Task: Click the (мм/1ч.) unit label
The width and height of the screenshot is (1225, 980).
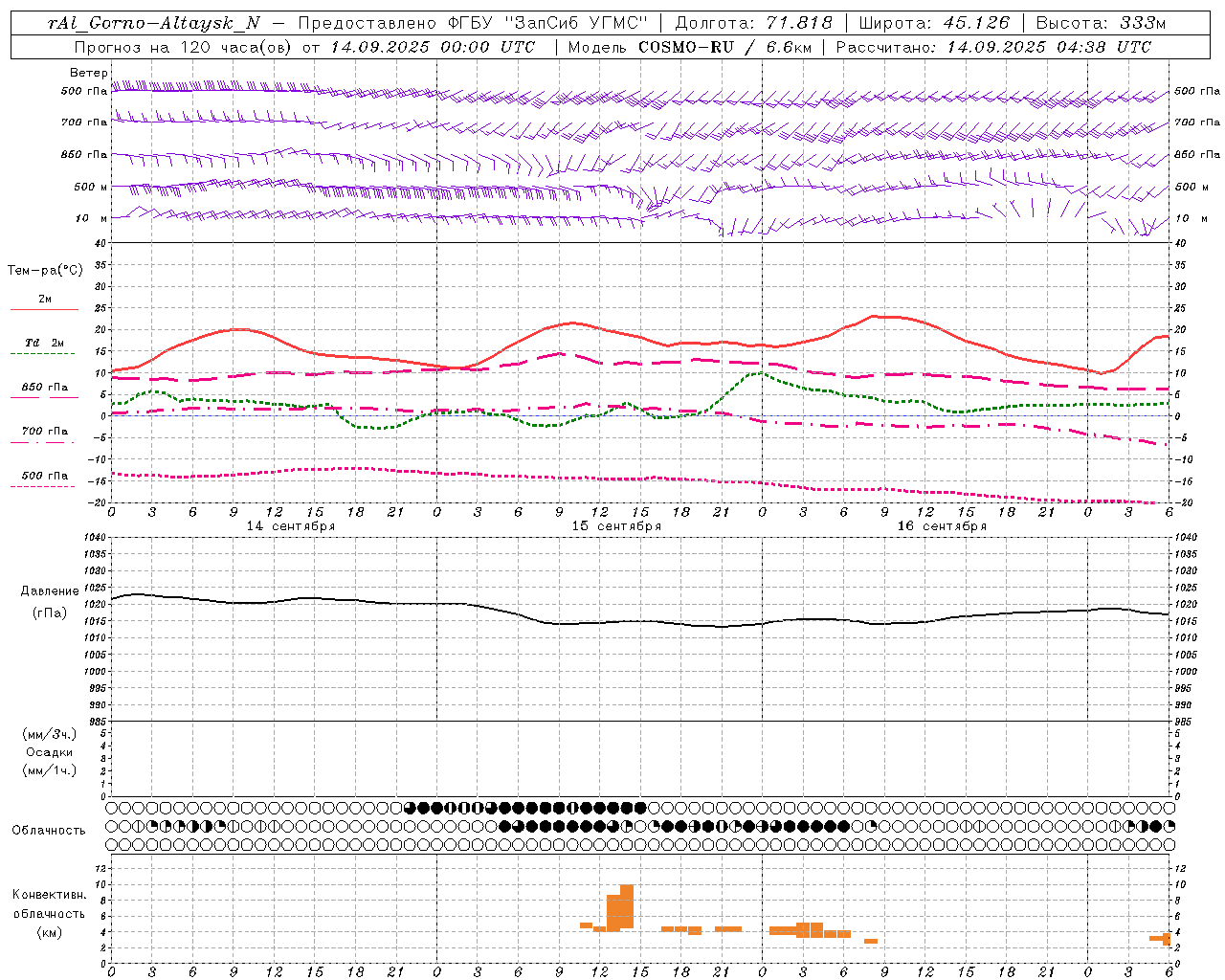Action: pyautogui.click(x=50, y=770)
